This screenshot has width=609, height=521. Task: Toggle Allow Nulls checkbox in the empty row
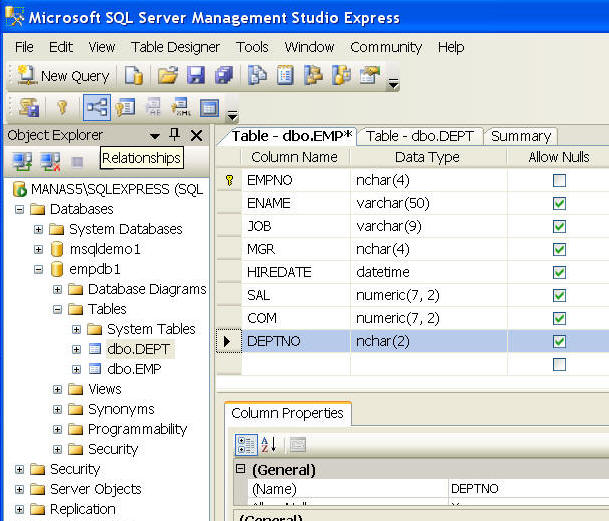coord(559,364)
